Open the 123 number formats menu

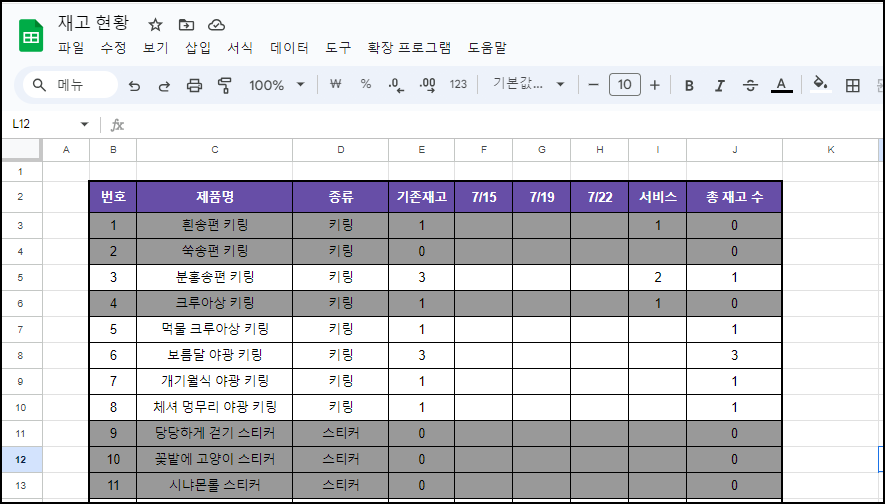click(x=458, y=85)
